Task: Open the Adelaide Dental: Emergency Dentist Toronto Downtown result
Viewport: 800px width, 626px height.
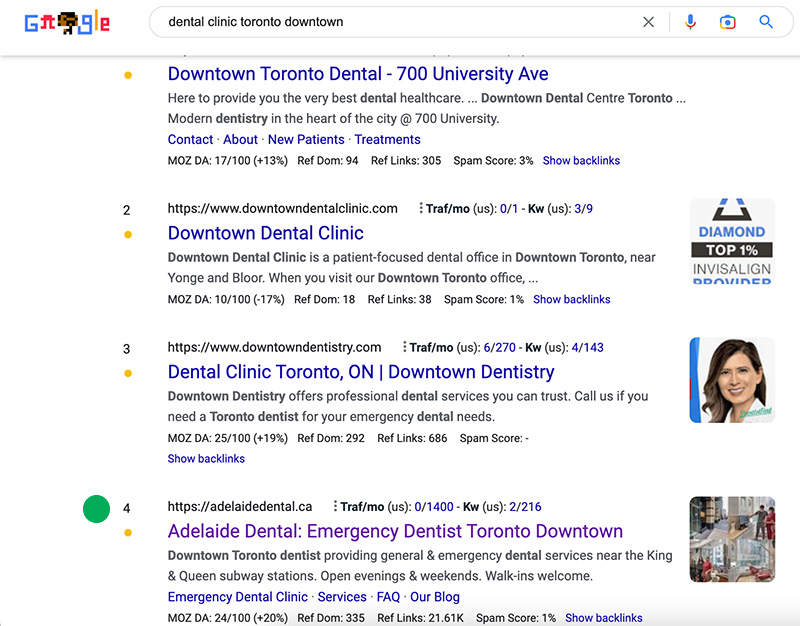Action: pos(395,531)
